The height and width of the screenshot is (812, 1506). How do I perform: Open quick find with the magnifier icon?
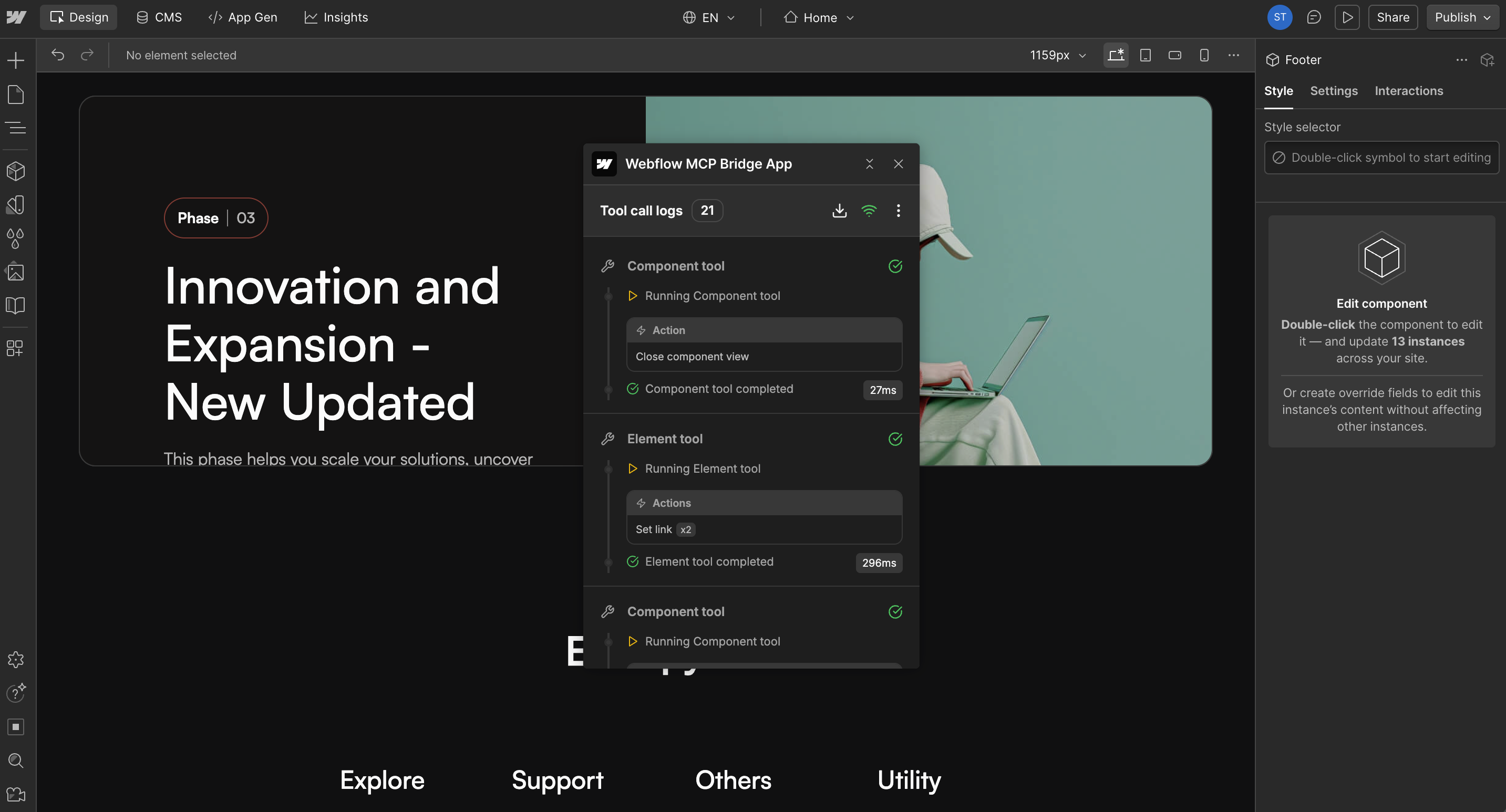click(16, 761)
